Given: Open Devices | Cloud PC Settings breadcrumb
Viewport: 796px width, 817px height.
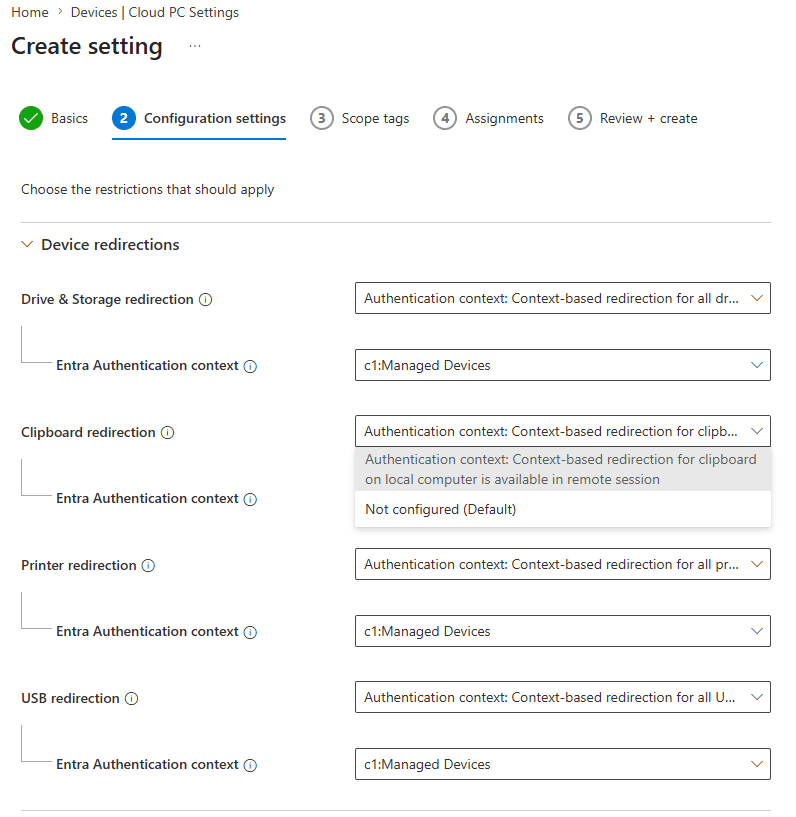Looking at the screenshot, I should 155,12.
